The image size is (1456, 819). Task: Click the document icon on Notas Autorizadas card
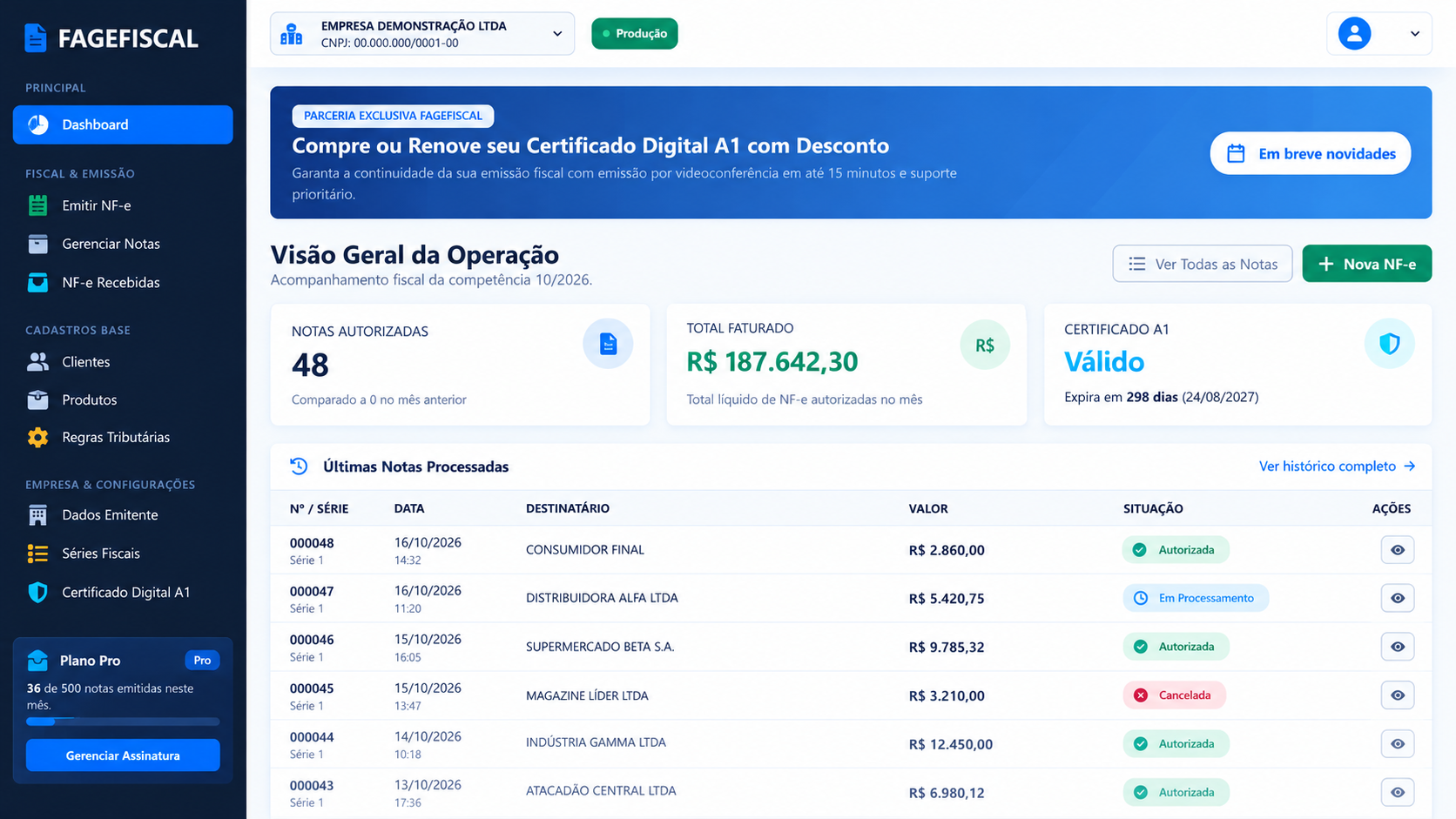pos(608,344)
